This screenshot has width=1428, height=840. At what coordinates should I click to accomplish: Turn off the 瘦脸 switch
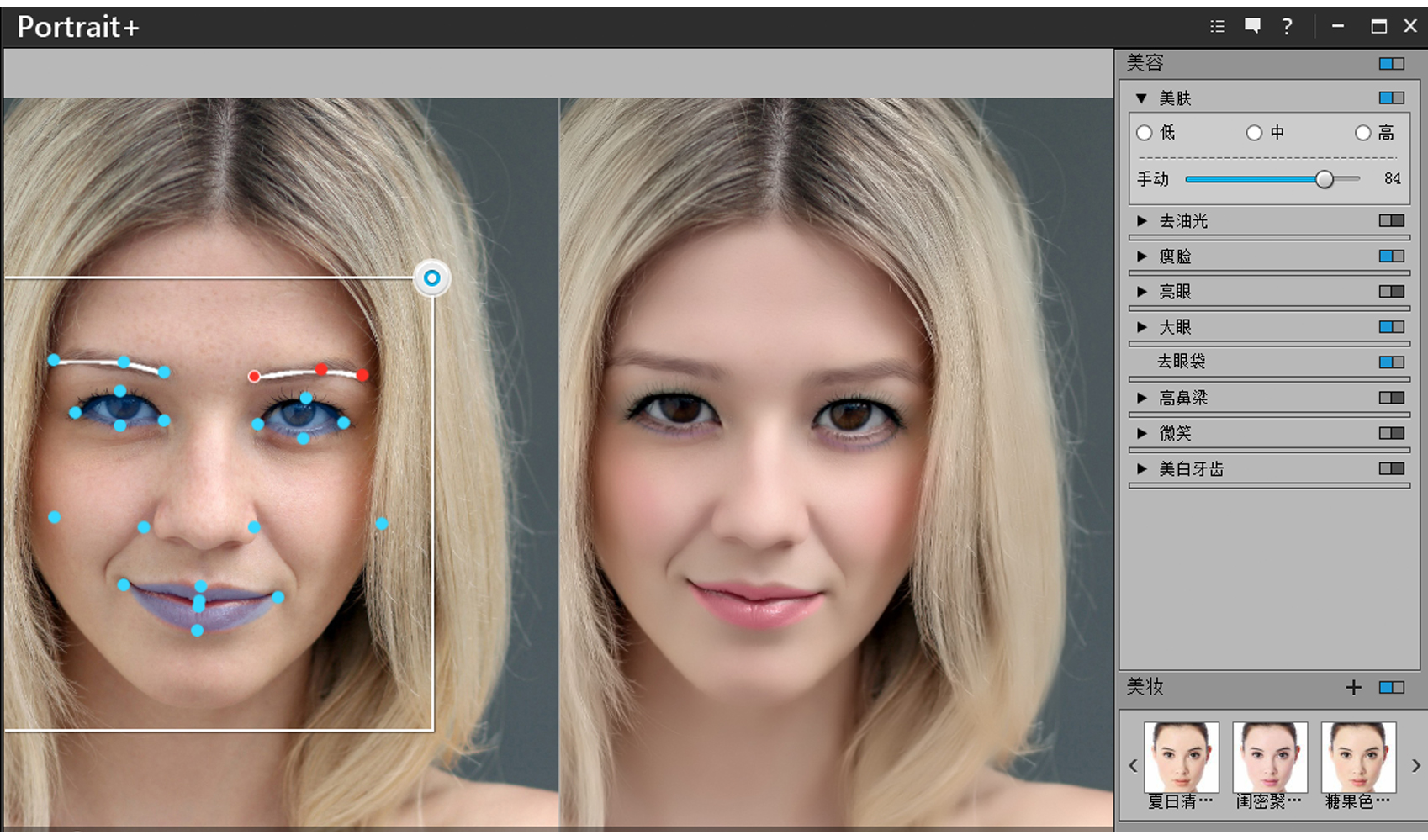point(1392,256)
